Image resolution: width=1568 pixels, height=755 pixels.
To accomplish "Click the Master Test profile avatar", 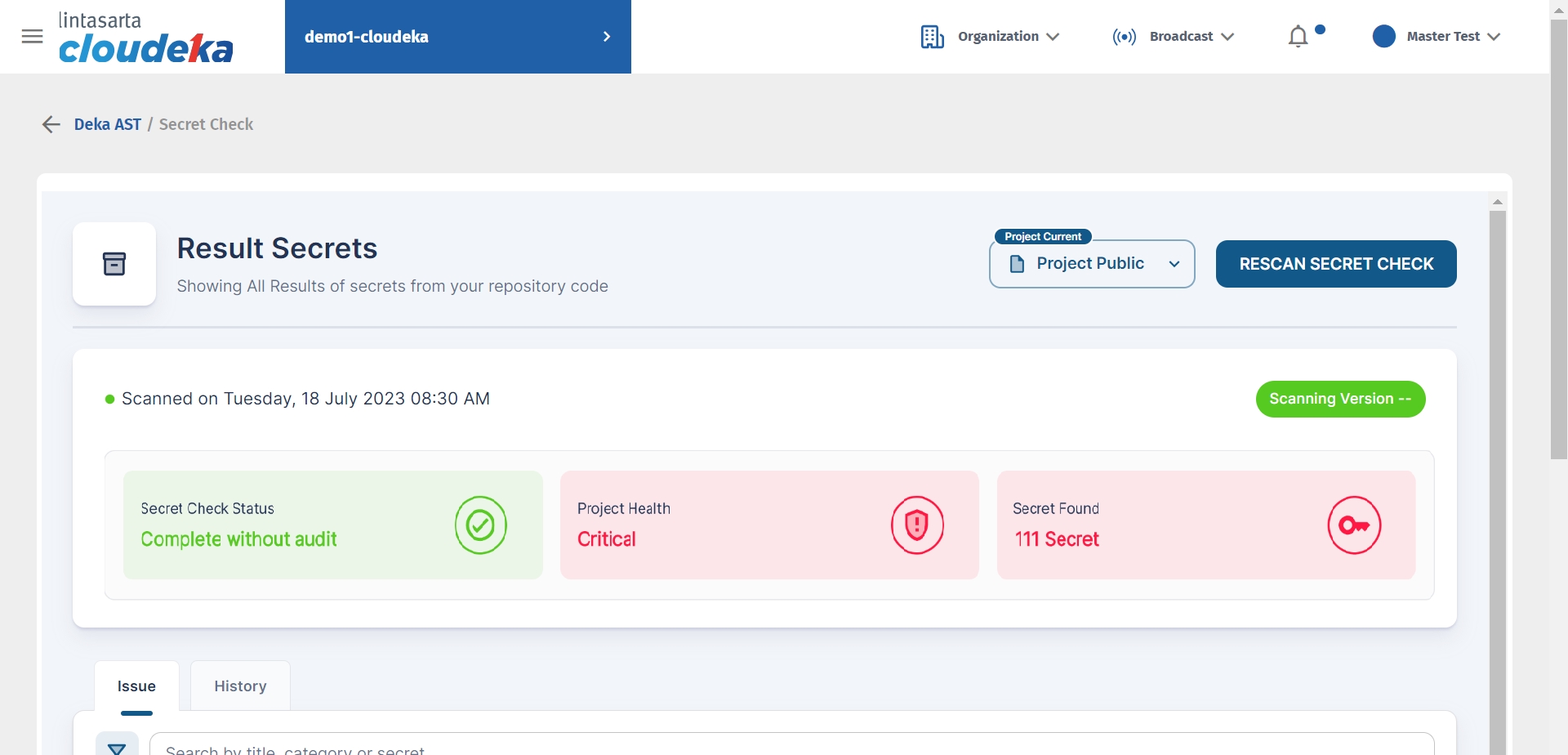I will [x=1384, y=37].
